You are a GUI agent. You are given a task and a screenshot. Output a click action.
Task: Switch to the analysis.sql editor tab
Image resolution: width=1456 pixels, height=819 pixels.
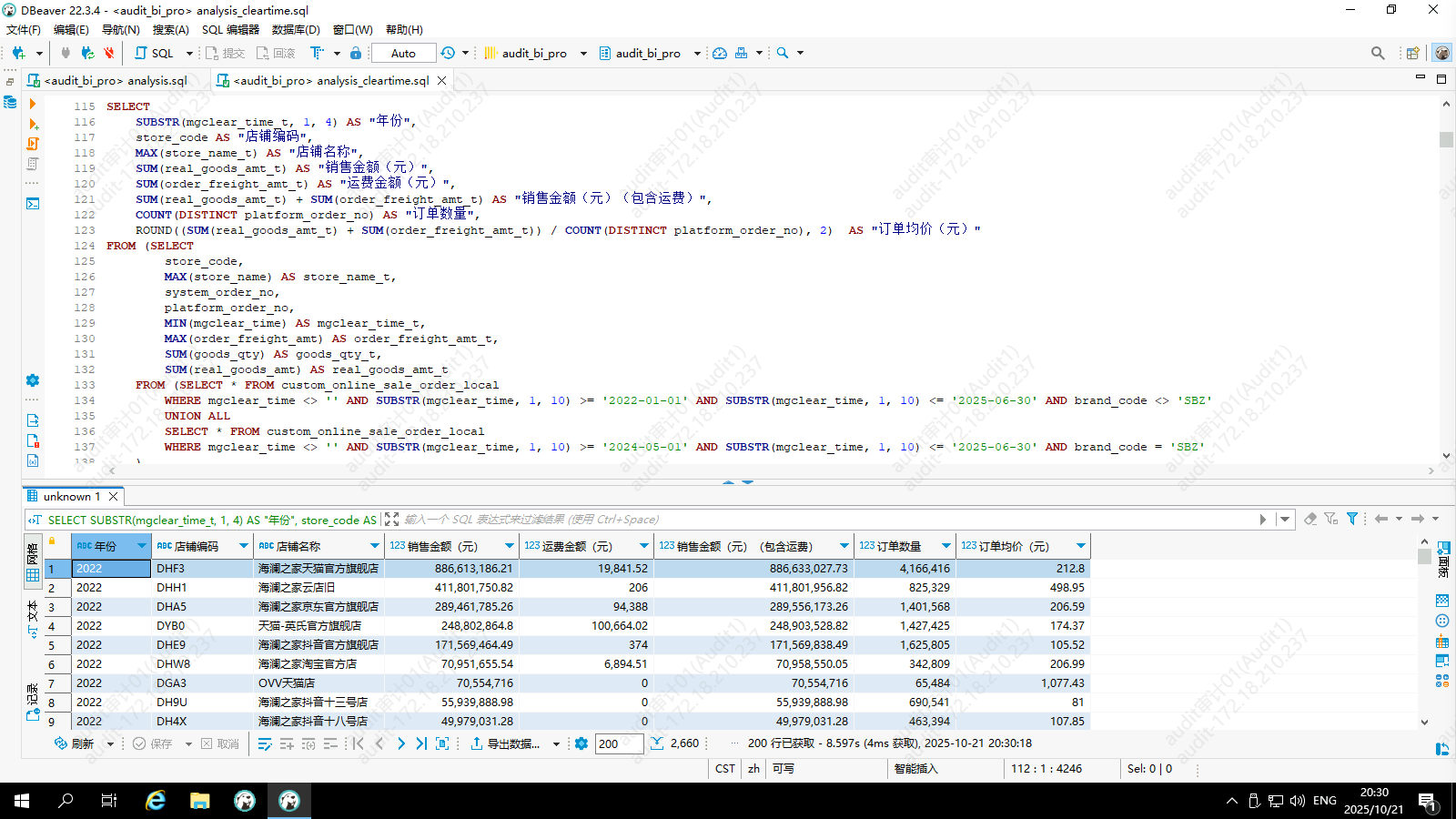click(x=115, y=80)
